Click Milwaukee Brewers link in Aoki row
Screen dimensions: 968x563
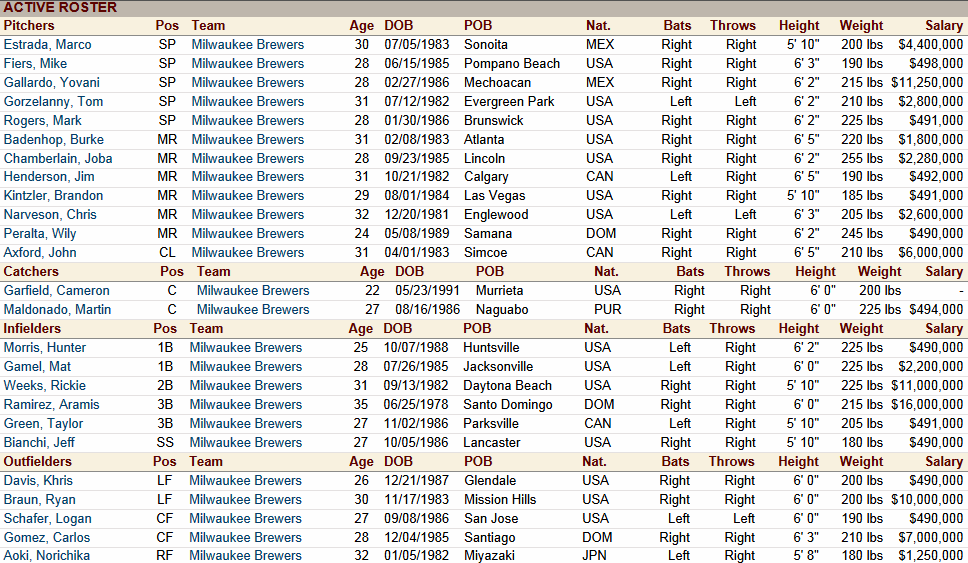click(x=246, y=556)
